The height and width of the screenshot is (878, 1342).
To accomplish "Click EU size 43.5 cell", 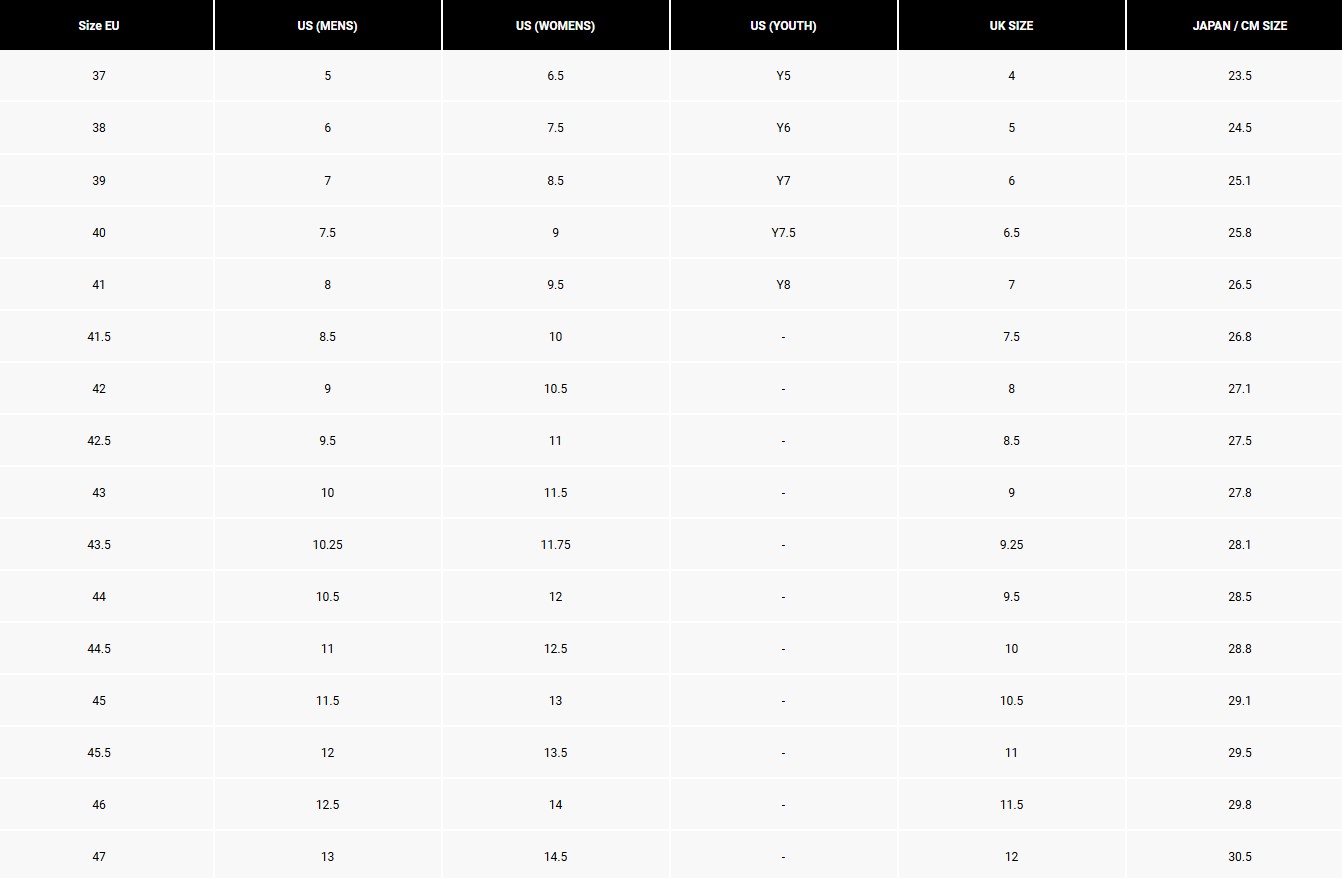I will click(99, 545).
